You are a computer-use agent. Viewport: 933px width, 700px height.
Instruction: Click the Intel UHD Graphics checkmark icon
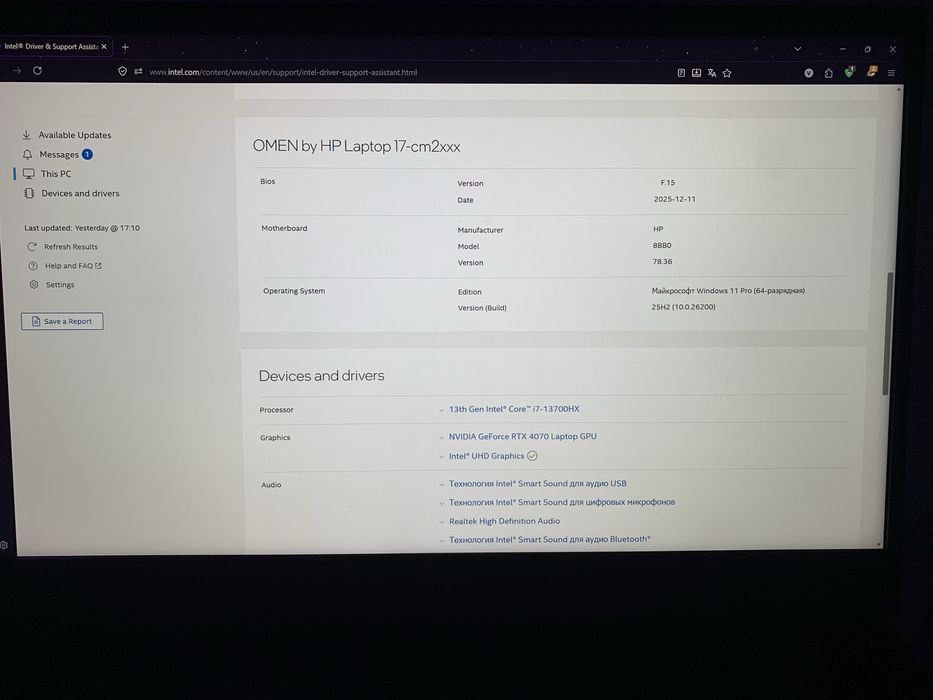[x=533, y=456]
